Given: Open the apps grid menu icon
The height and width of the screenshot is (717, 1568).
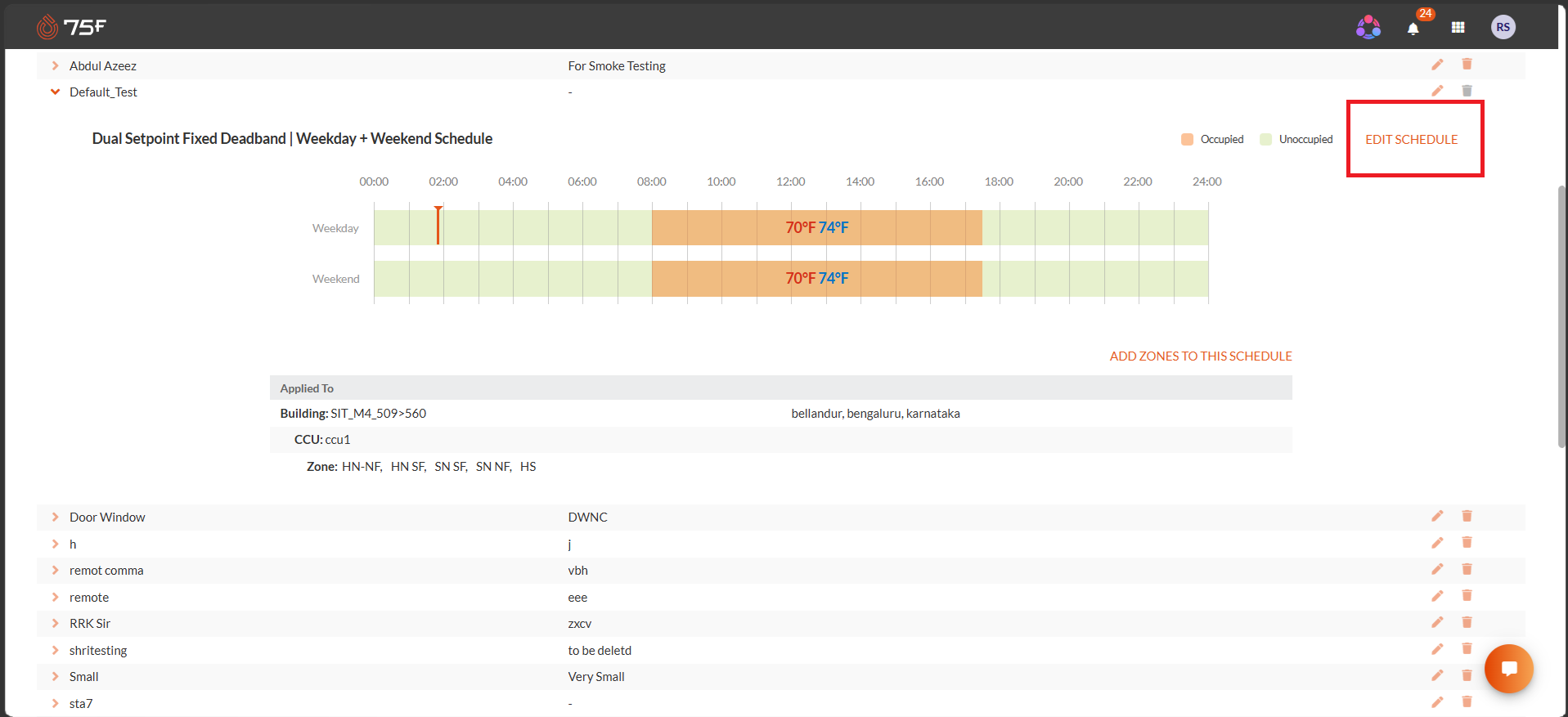Looking at the screenshot, I should point(1458,28).
